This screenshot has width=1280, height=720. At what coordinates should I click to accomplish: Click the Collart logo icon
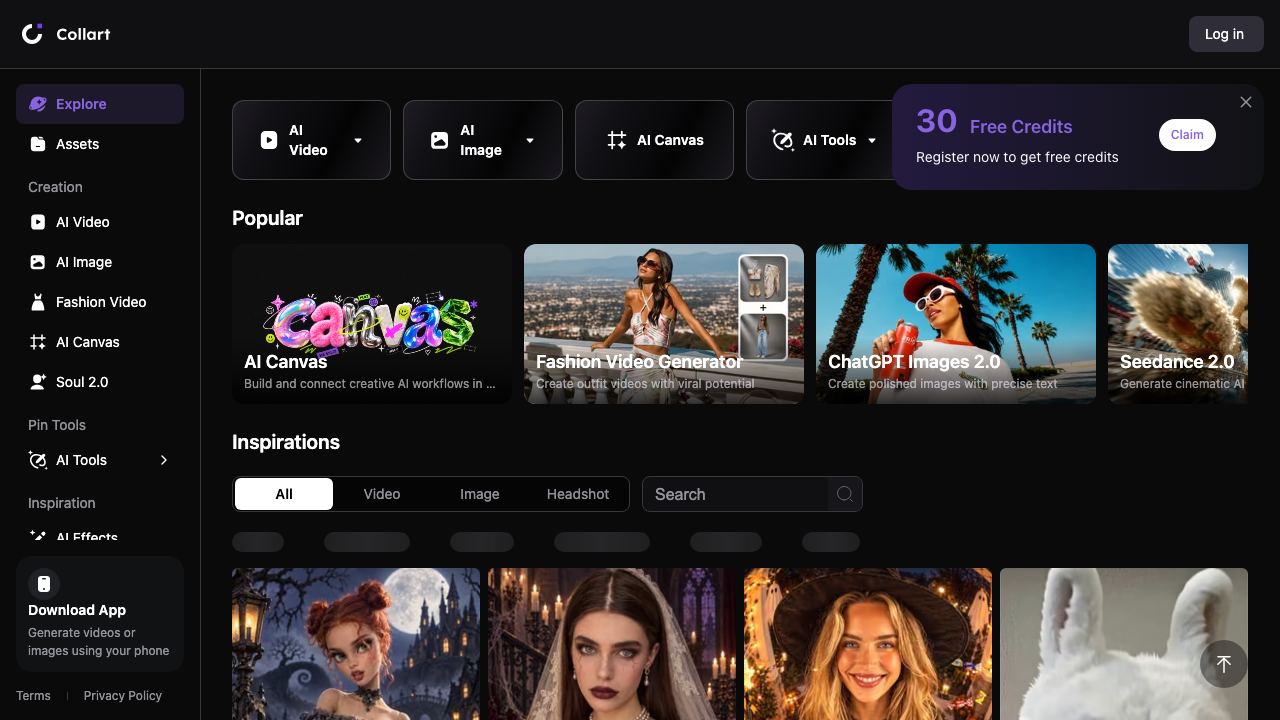33,34
